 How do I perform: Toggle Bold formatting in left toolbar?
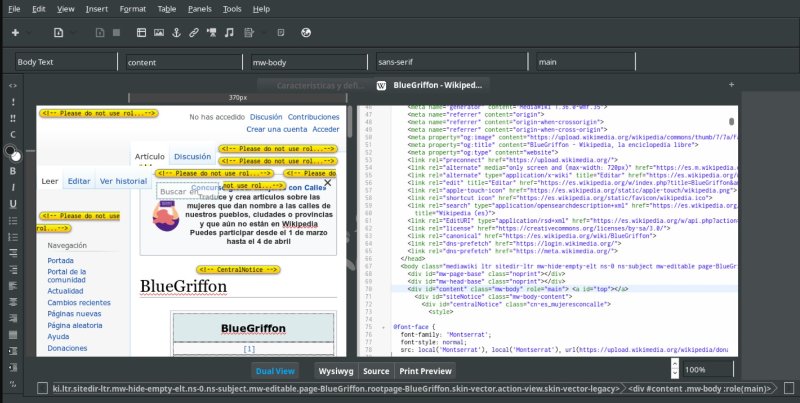[x=13, y=170]
